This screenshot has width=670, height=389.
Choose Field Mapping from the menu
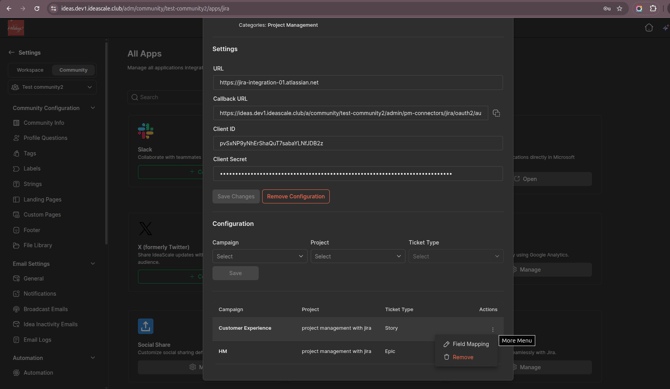466,344
